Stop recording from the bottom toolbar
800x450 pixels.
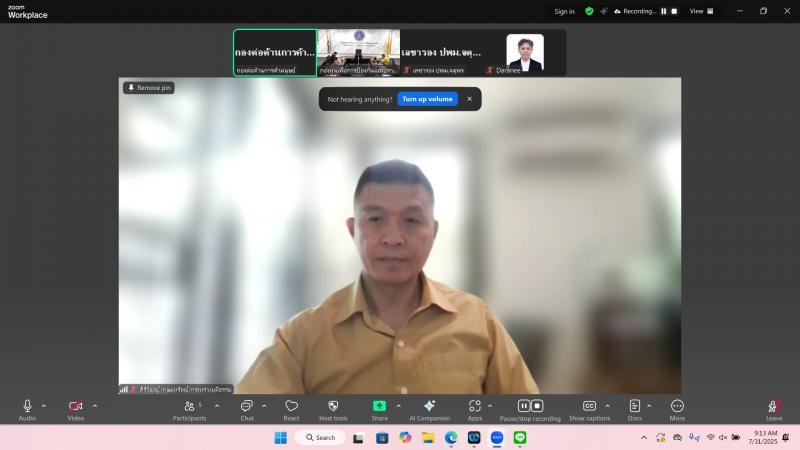tap(537, 406)
